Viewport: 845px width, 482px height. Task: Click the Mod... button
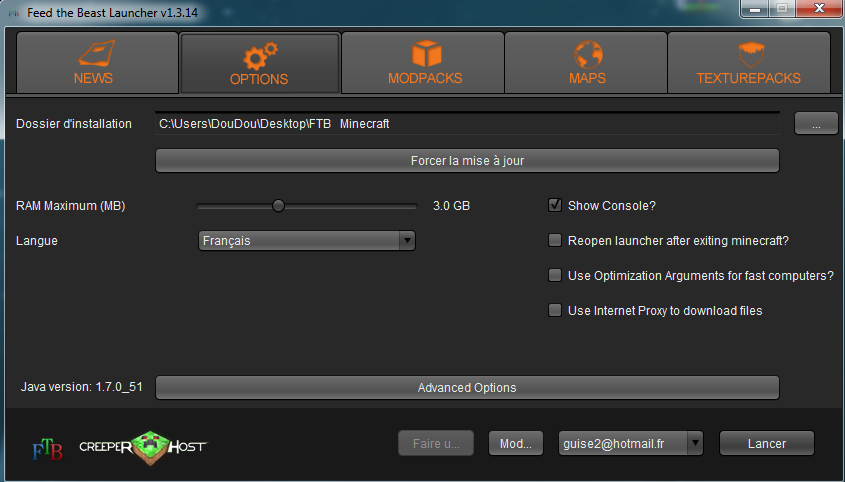point(516,443)
